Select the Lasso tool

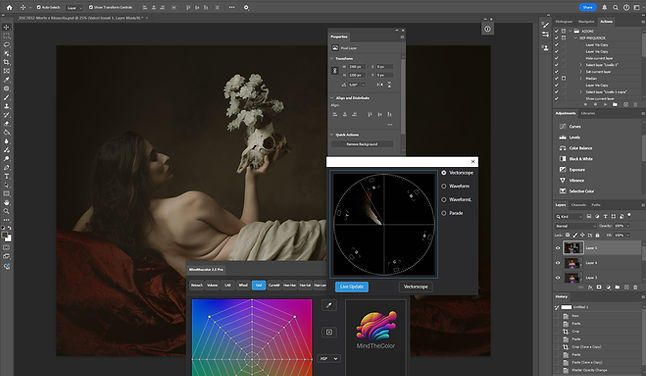pyautogui.click(x=6, y=44)
